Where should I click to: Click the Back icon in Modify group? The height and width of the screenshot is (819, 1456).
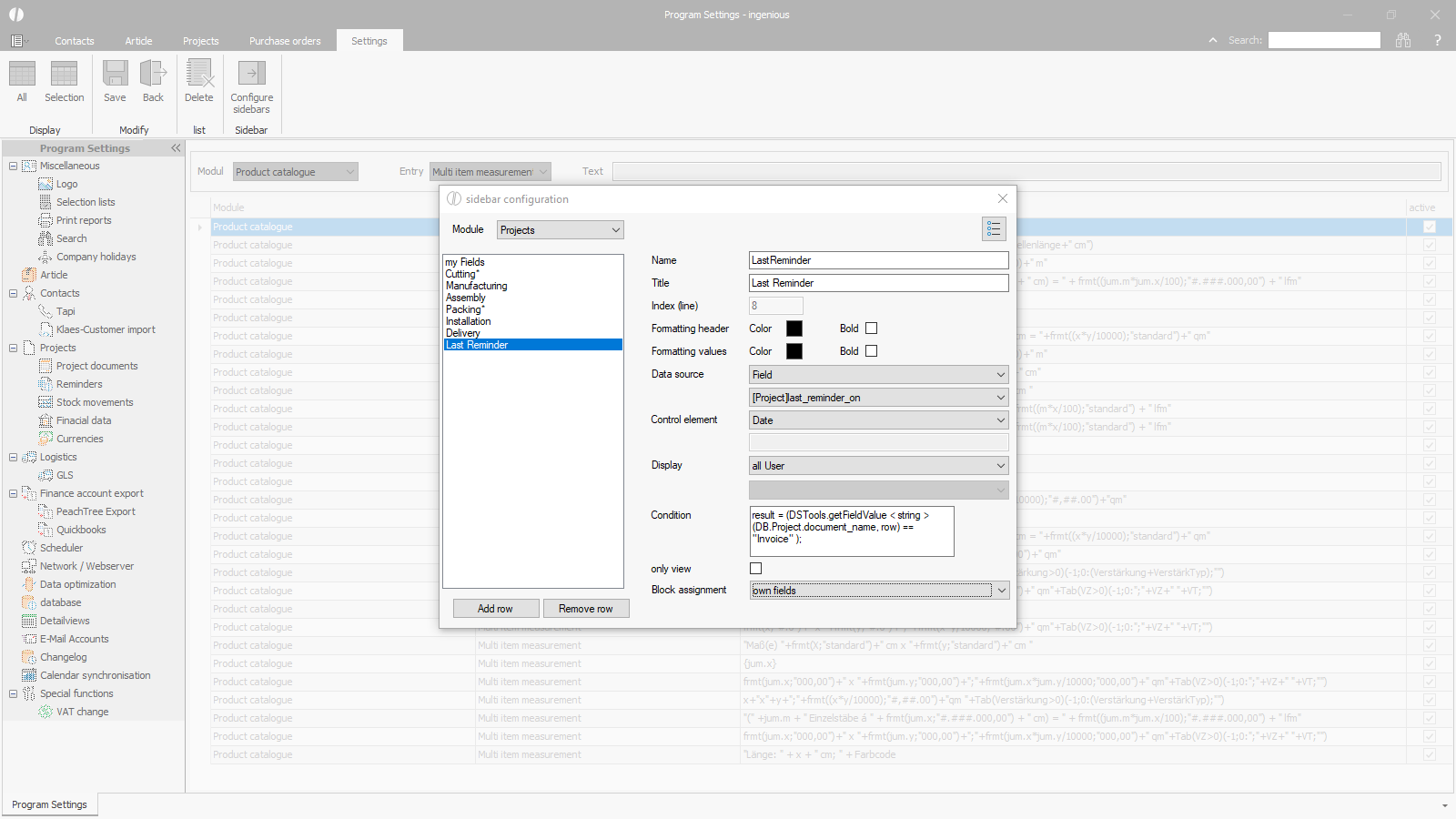tap(153, 81)
